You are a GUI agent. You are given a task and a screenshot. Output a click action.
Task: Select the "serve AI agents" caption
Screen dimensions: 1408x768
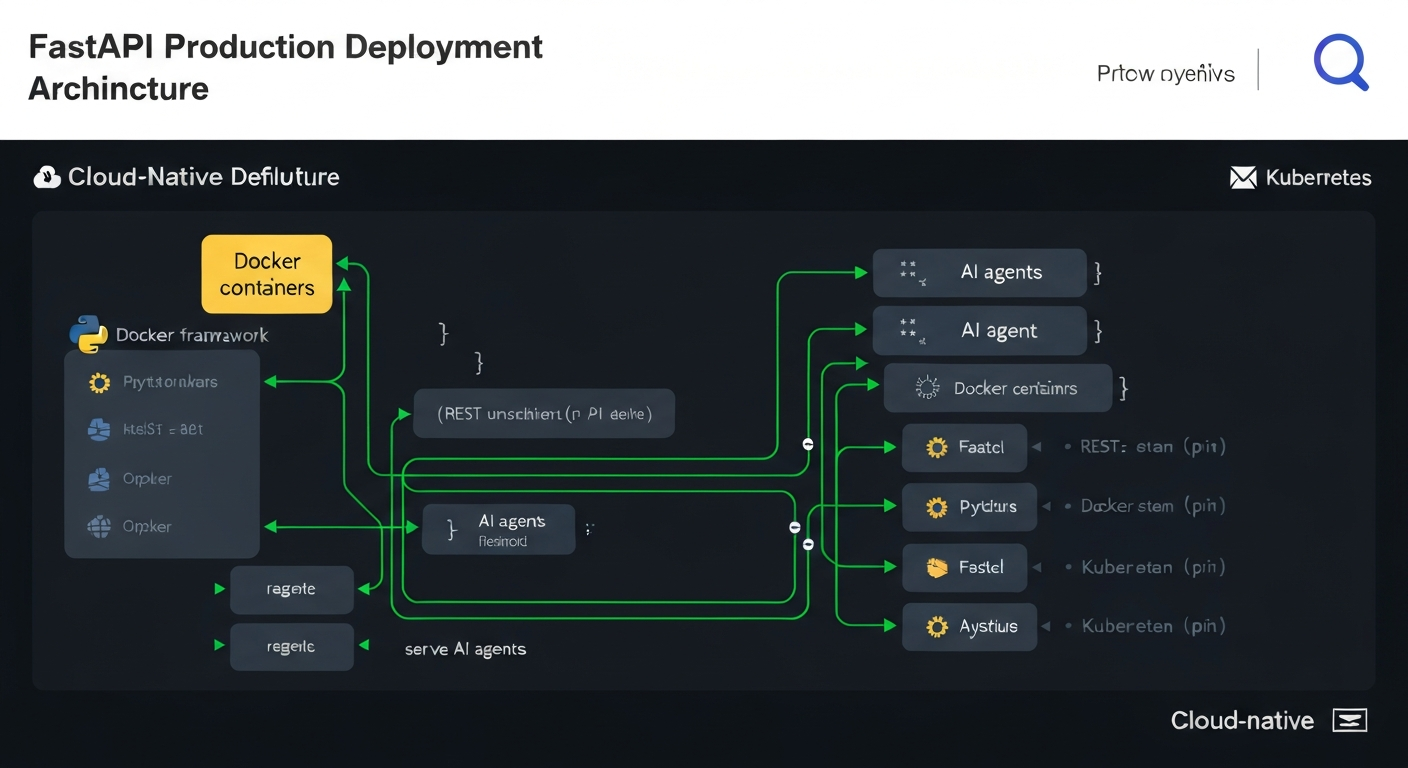tap(465, 649)
